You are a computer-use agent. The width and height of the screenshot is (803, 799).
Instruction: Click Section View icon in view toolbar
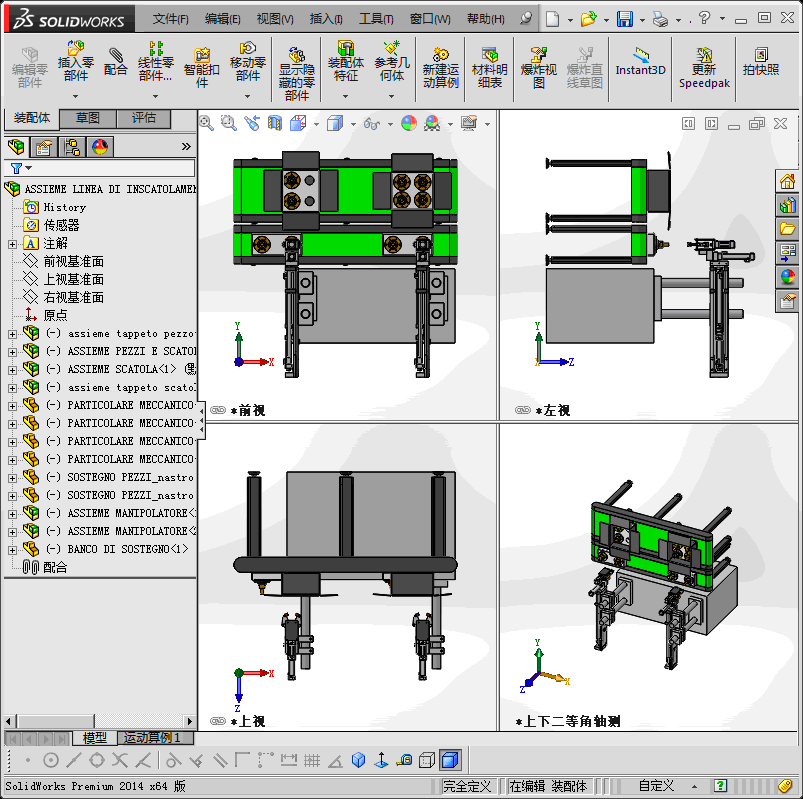pos(274,123)
